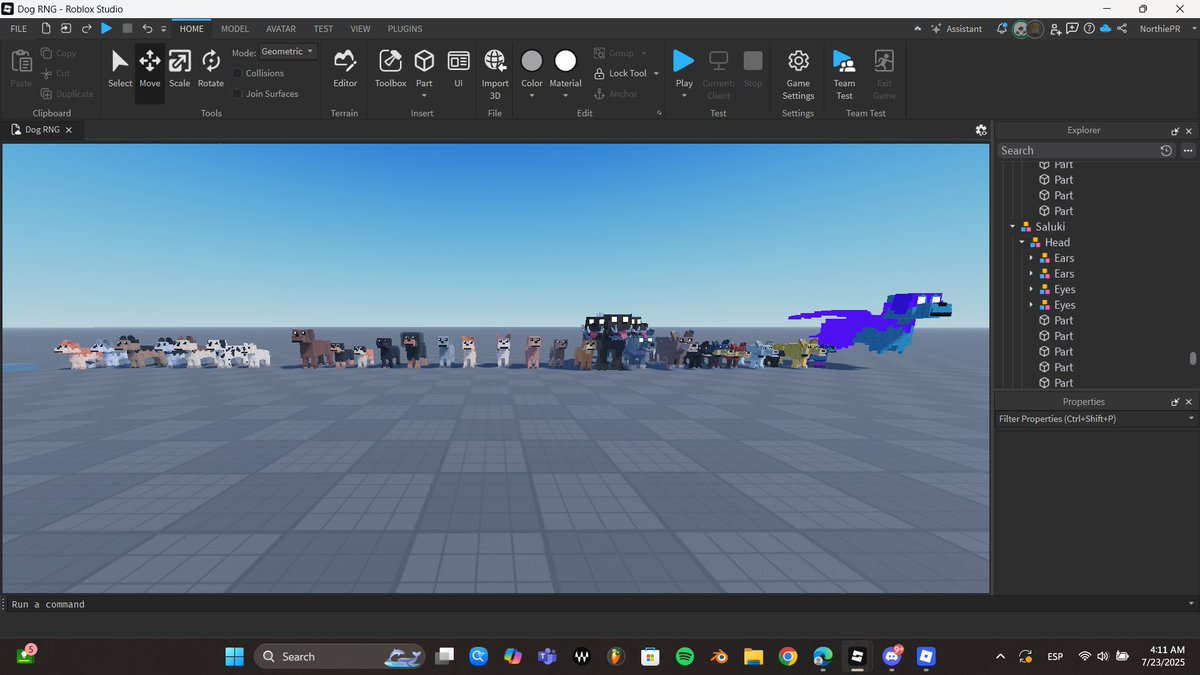
Task: Click the gray Color swatch
Action: tap(532, 62)
